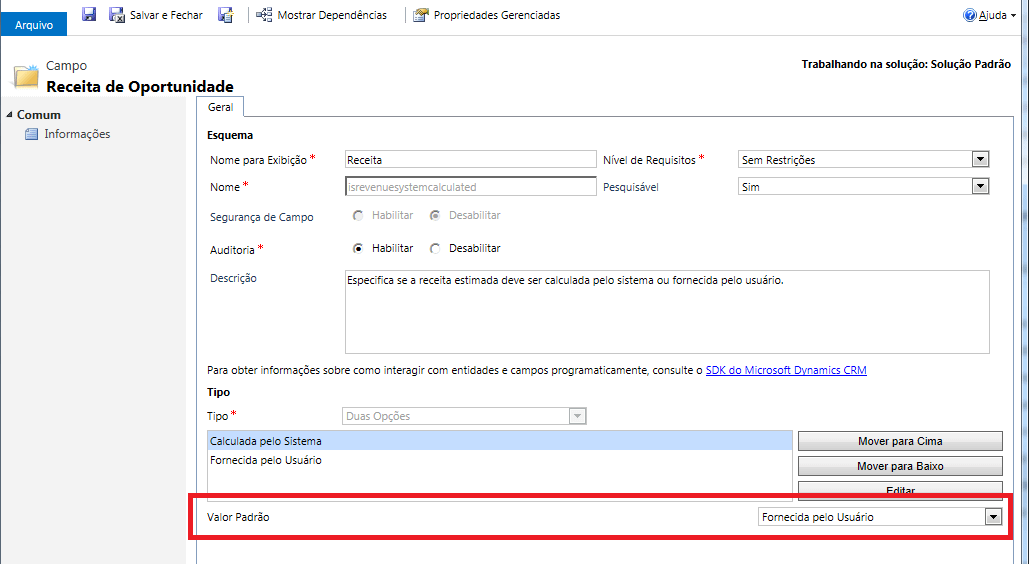
Task: Collapse the Comum section in the sidebar
Action: pyautogui.click(x=9, y=115)
